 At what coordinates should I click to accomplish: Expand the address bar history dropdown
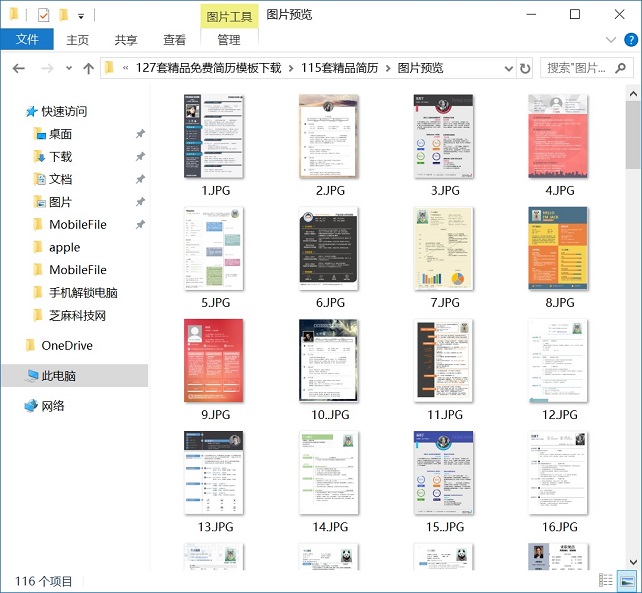coord(509,68)
